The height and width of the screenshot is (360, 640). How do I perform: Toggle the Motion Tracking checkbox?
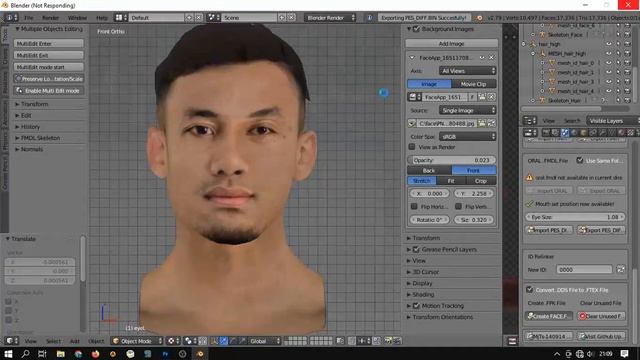coord(416,305)
